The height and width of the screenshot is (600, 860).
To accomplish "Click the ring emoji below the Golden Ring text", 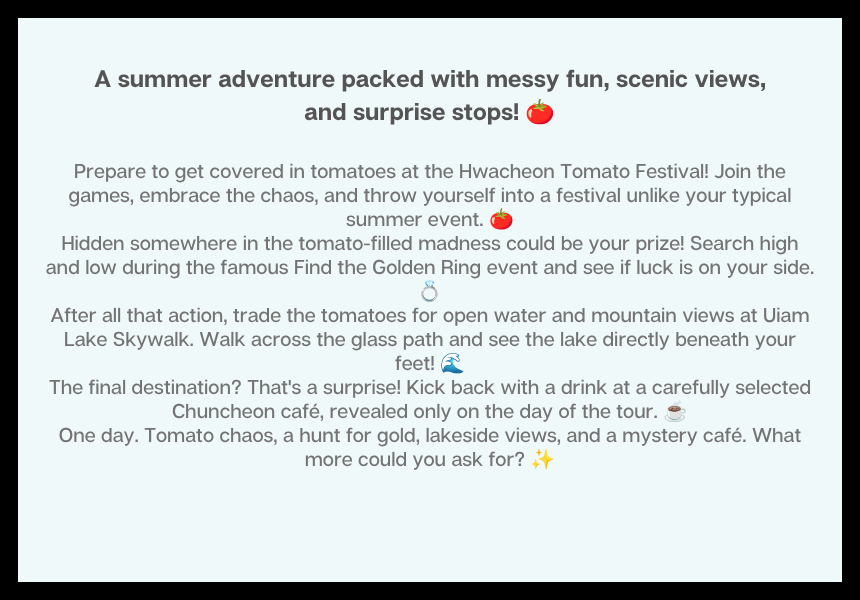I will pyautogui.click(x=429, y=291).
